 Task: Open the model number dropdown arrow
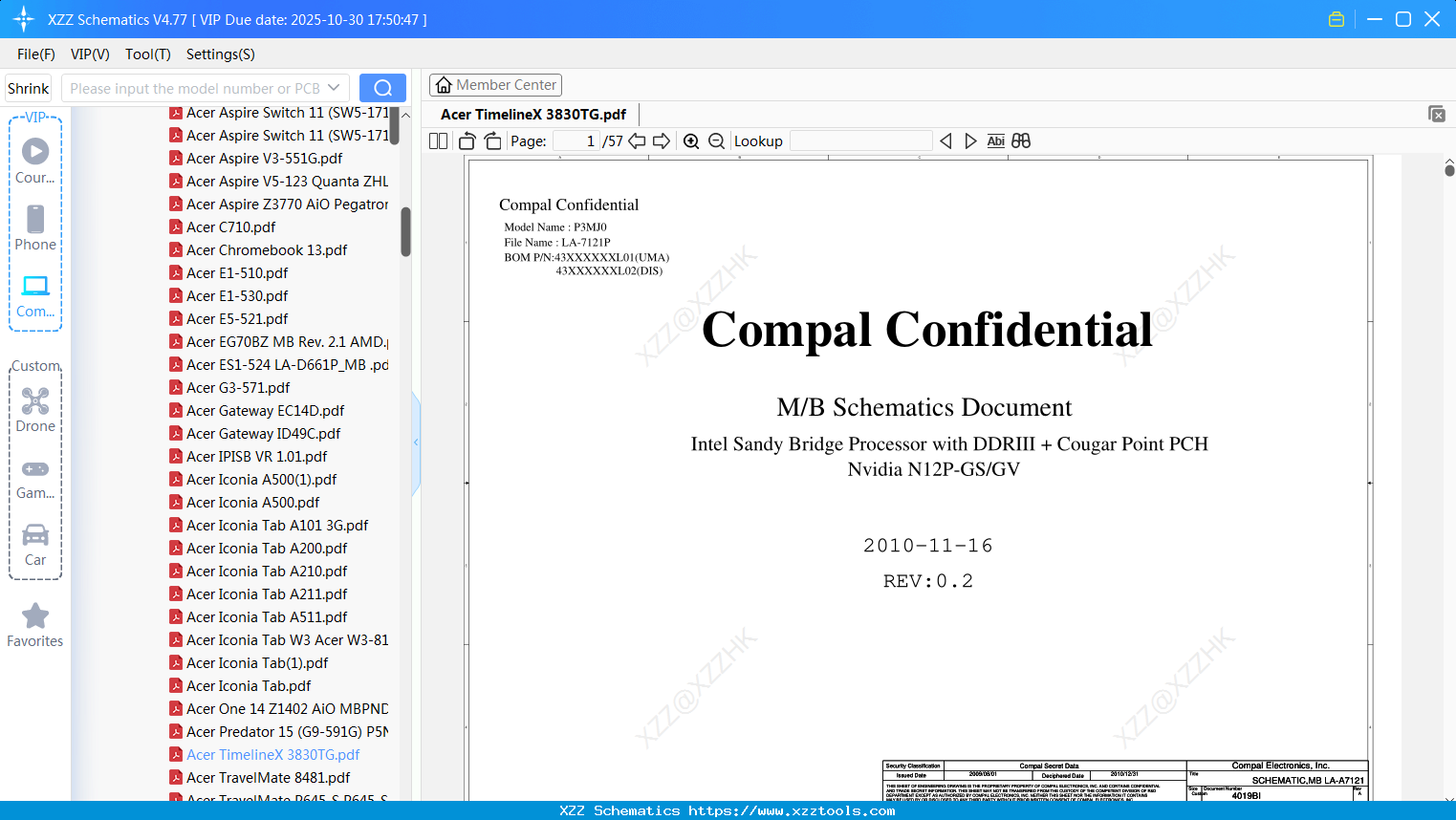[x=334, y=88]
